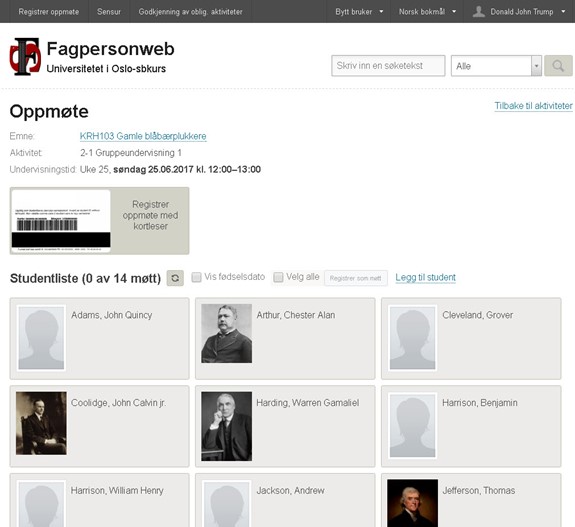This screenshot has height=527, width=575.
Task: Follow the Legg til student link
Action: coord(425,278)
